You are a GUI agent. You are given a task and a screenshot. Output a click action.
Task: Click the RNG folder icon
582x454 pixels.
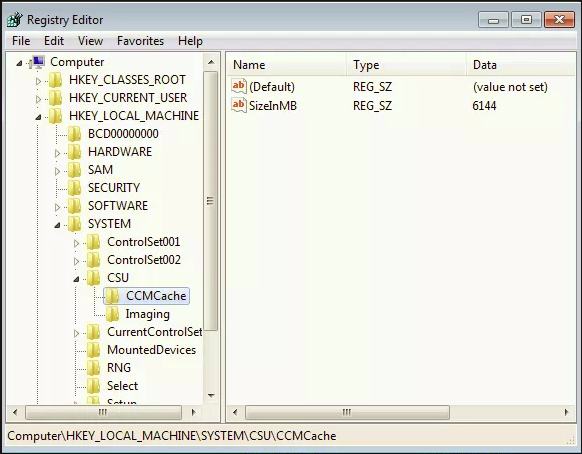click(93, 368)
